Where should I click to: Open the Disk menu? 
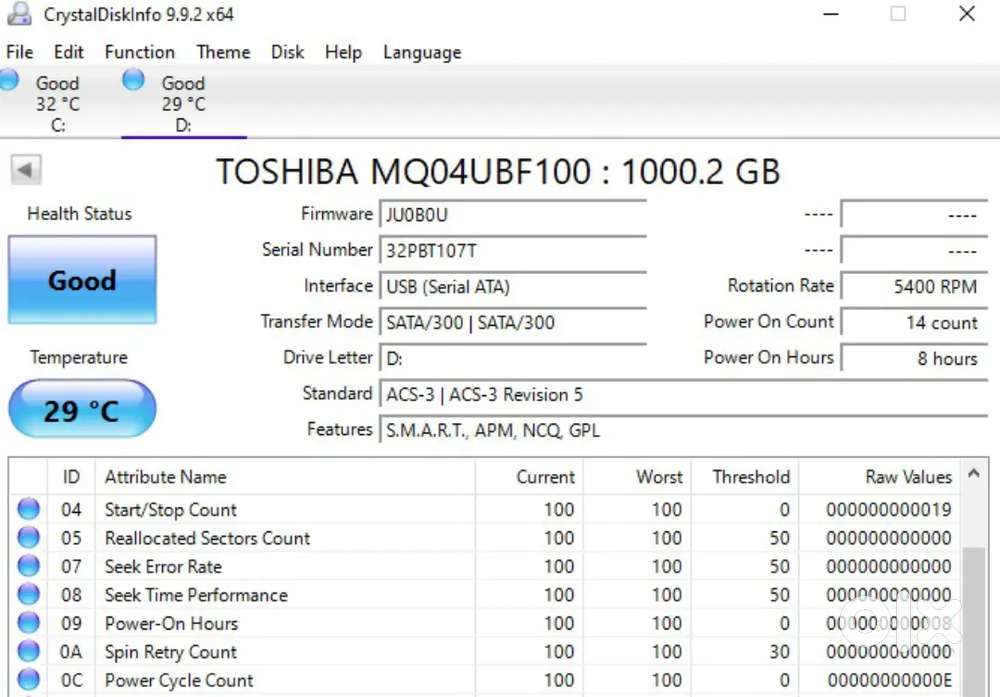tap(287, 52)
